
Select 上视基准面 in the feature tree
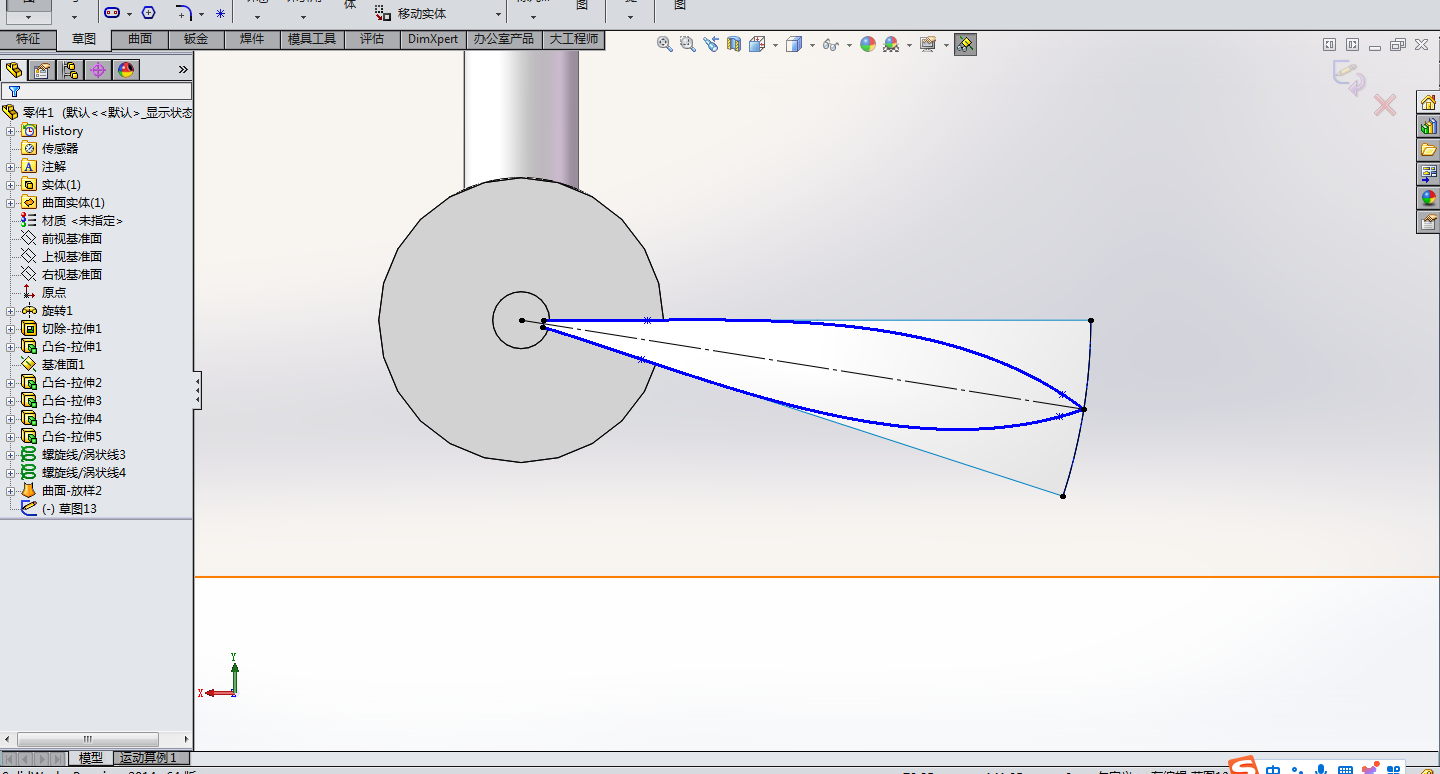point(72,257)
